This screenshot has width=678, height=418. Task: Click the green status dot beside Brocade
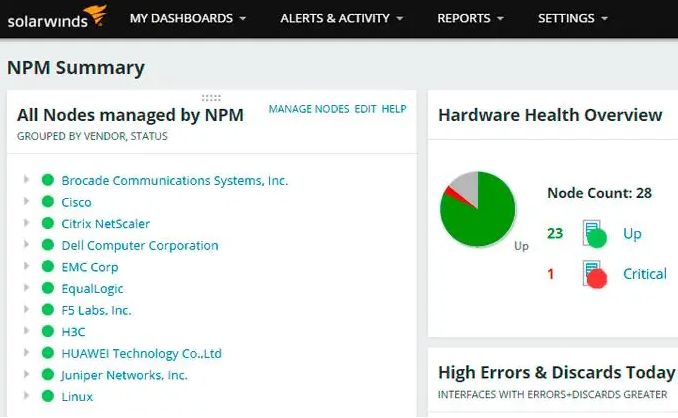(x=48, y=180)
